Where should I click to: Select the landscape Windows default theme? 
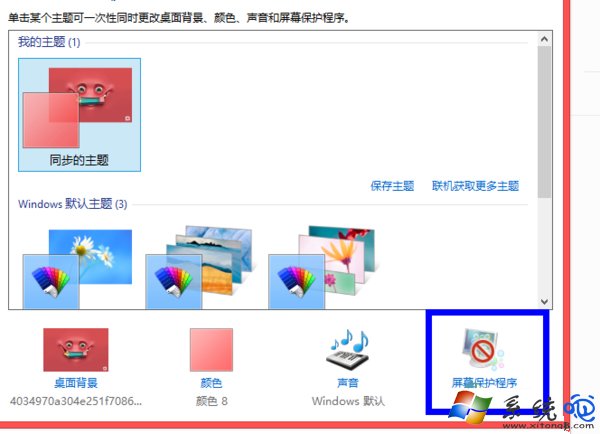coord(199,267)
